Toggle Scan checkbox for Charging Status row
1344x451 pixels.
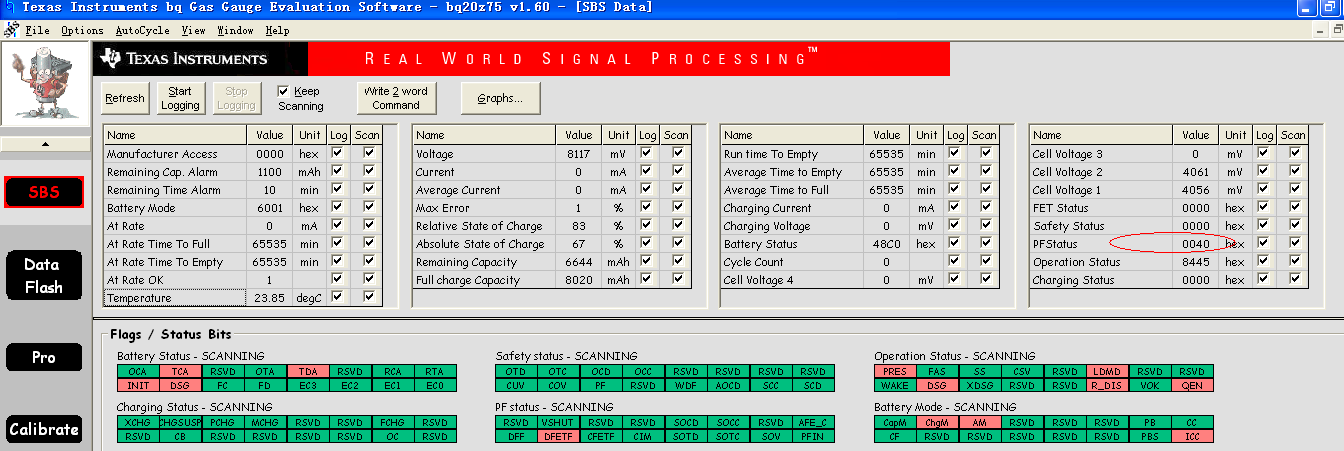pyautogui.click(x=1295, y=280)
